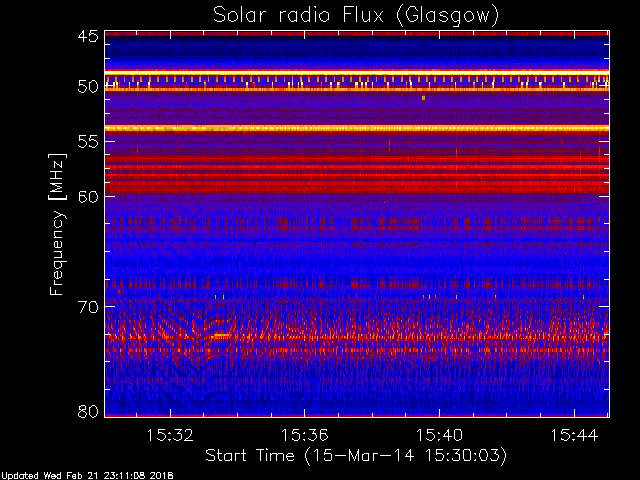The width and height of the screenshot is (640, 480).
Task: Click the 15:44 time axis label
Action: click(x=574, y=435)
